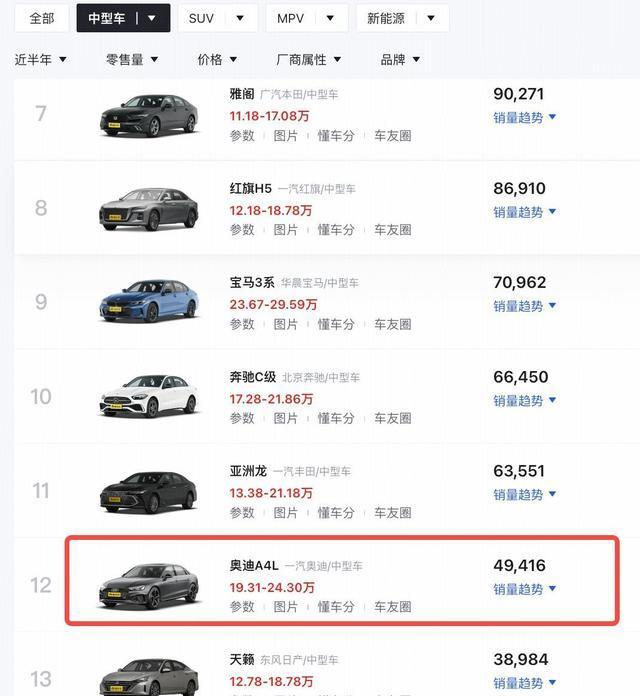This screenshot has width=640, height=696.
Task: Open 车友圈 for 奔驰C级
Action: click(x=393, y=418)
